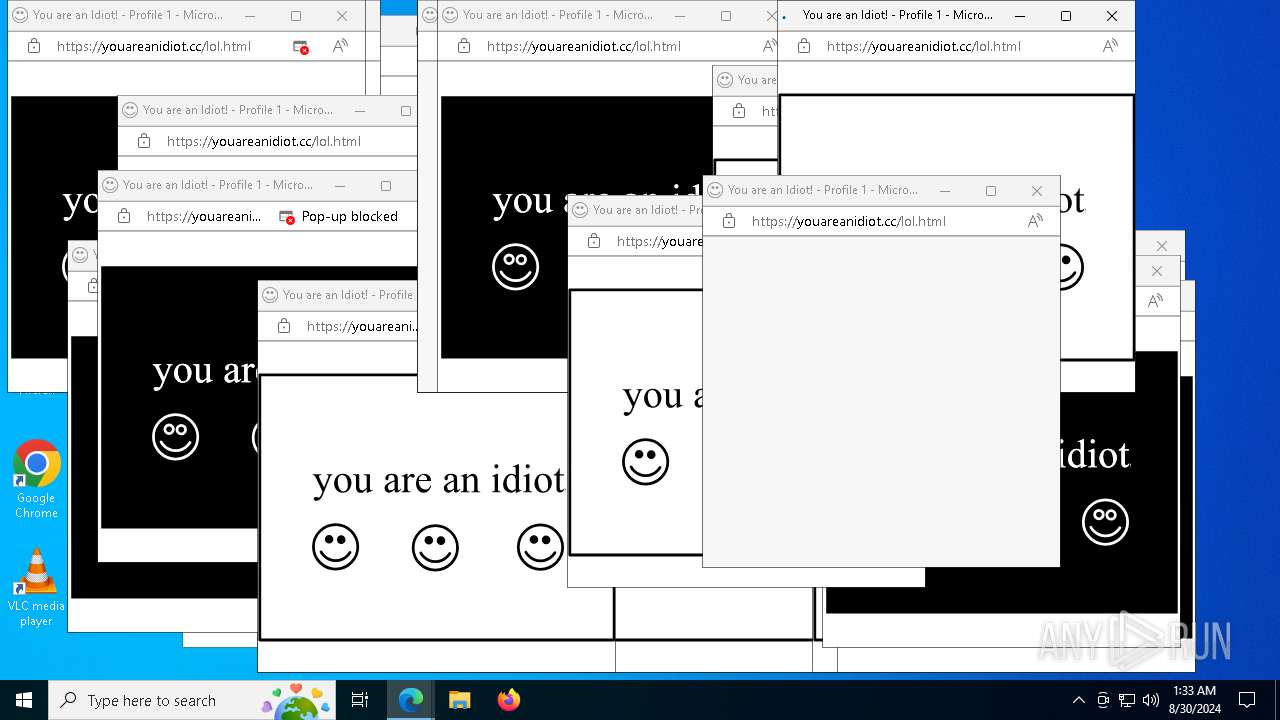Maximize the window showing the Pop-up blocked notice
1280x720 pixels.
pos(386,185)
